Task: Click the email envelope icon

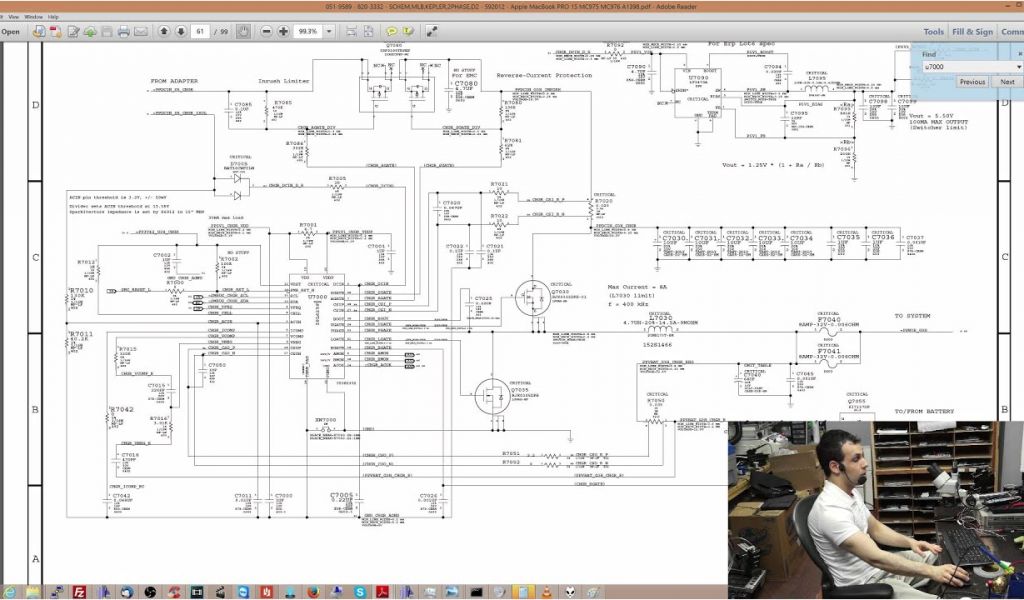Action: pyautogui.click(x=141, y=31)
